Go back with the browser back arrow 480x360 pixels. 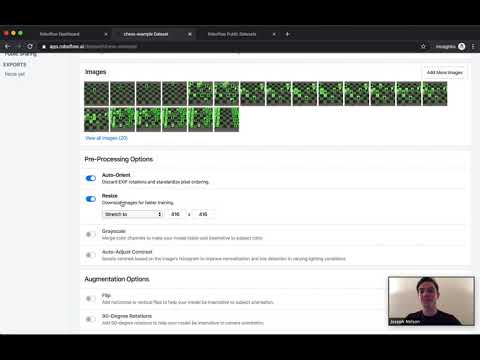click(x=8, y=46)
